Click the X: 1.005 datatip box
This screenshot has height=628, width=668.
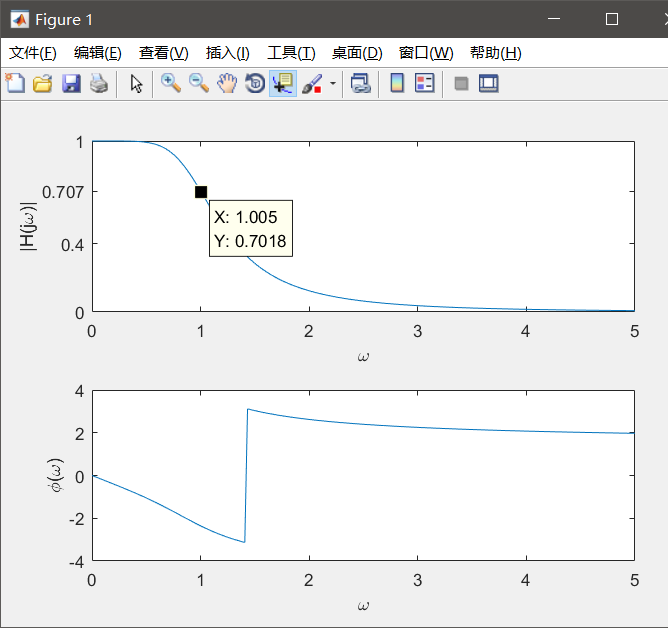click(251, 228)
